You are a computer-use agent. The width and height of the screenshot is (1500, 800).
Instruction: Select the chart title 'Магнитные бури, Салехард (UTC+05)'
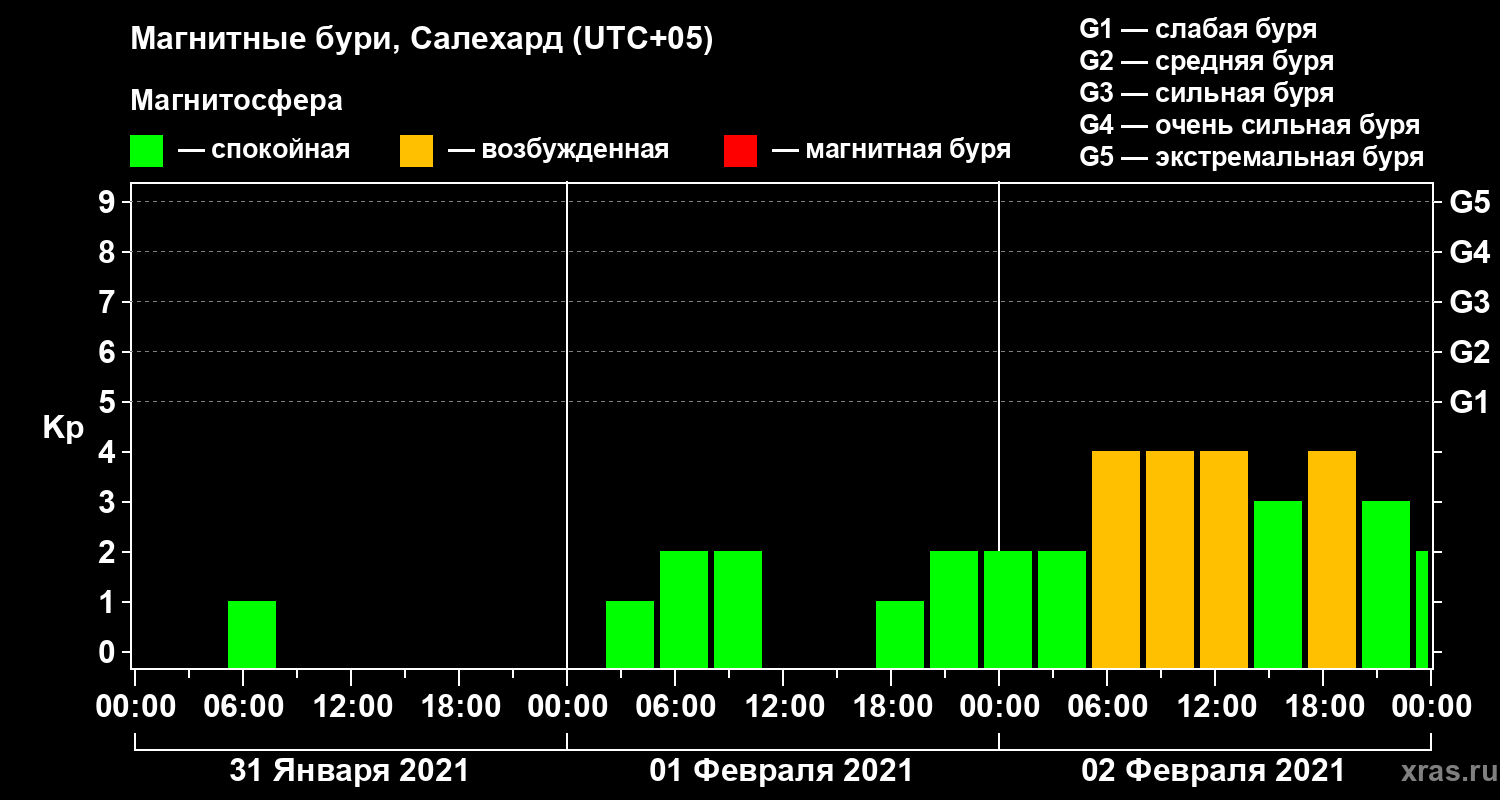pos(422,41)
